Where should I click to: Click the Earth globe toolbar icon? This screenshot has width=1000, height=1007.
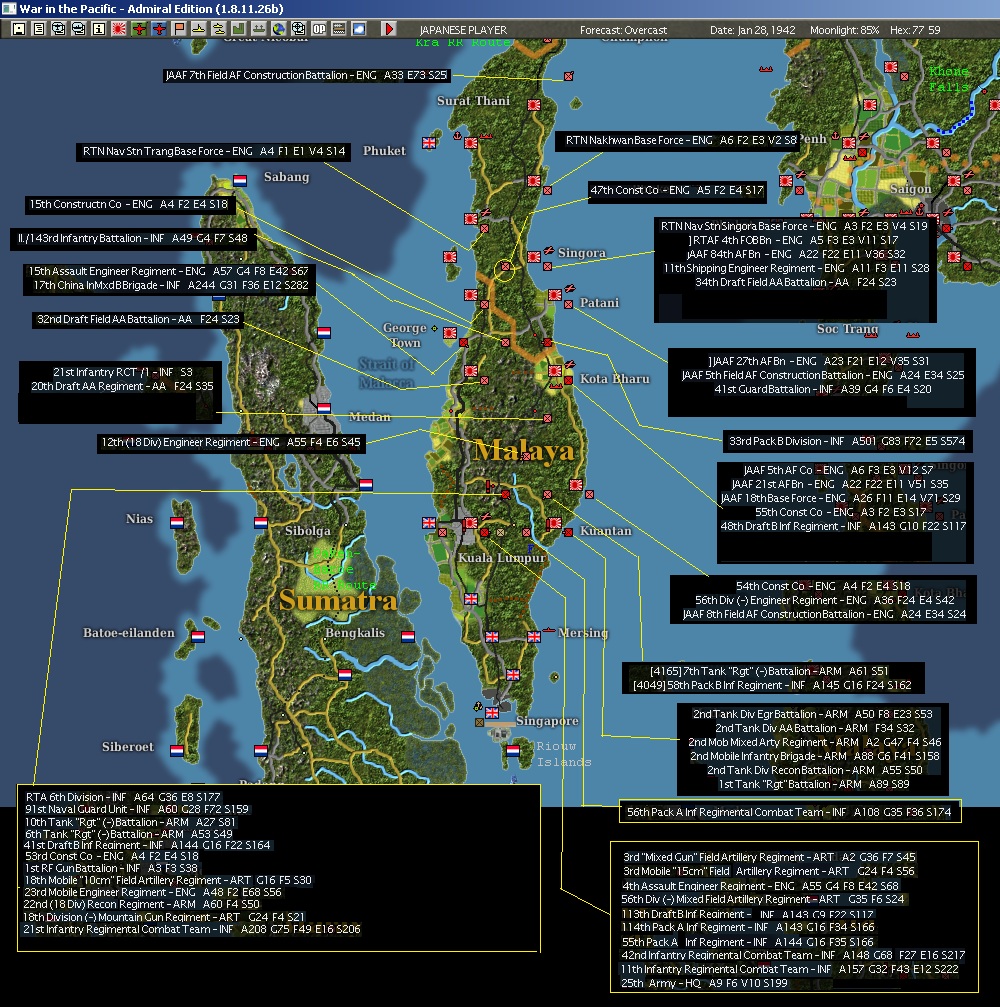[279, 29]
